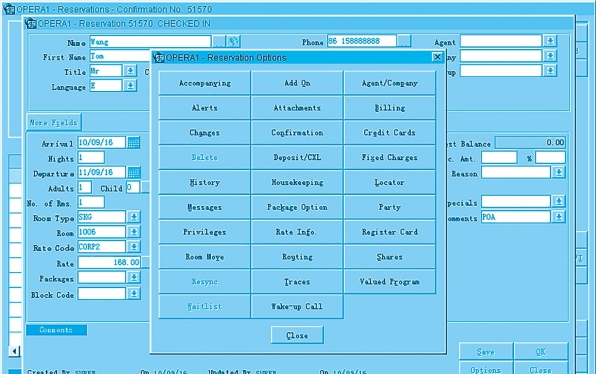Click X on Reservation Options title bar
This screenshot has height=374, width=596.
pos(437,57)
